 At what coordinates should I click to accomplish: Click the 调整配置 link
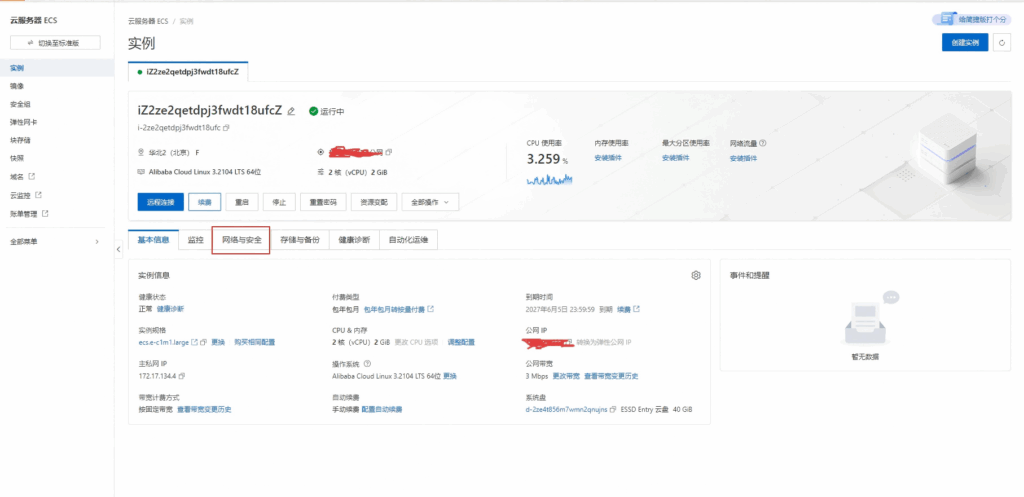click(461, 342)
